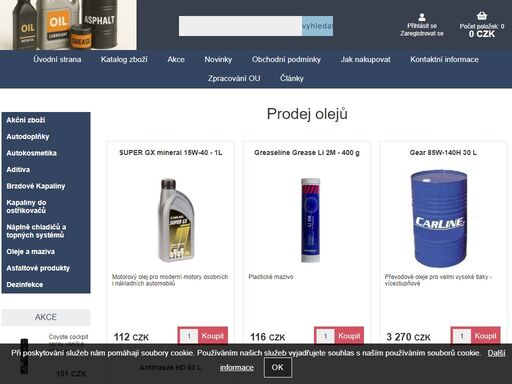Click Koupit for SUPER GX mineral 112 CZK

pyautogui.click(x=213, y=336)
